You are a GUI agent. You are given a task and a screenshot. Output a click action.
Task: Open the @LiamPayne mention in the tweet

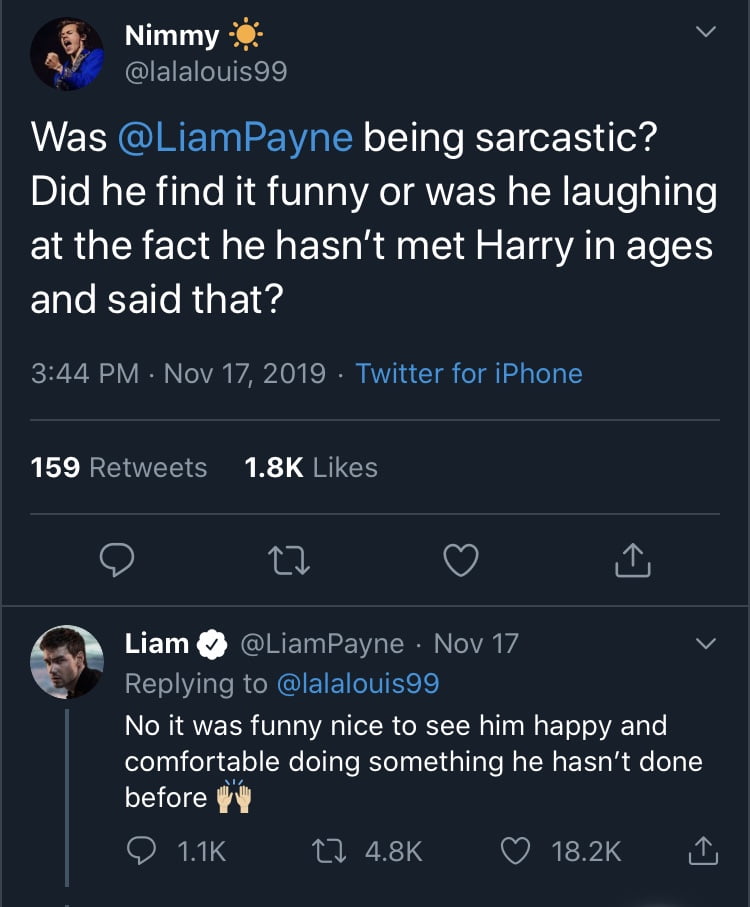[x=235, y=137]
